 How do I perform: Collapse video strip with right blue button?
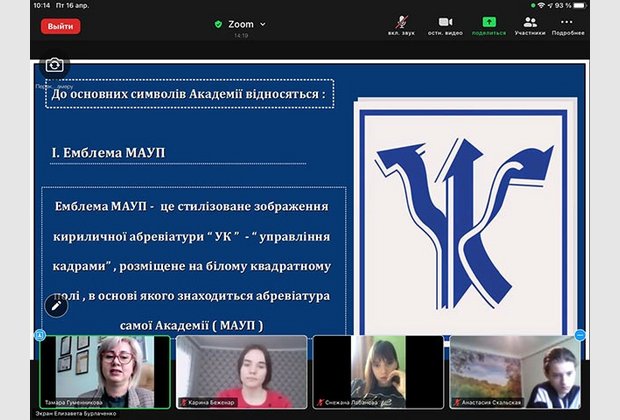click(580, 335)
